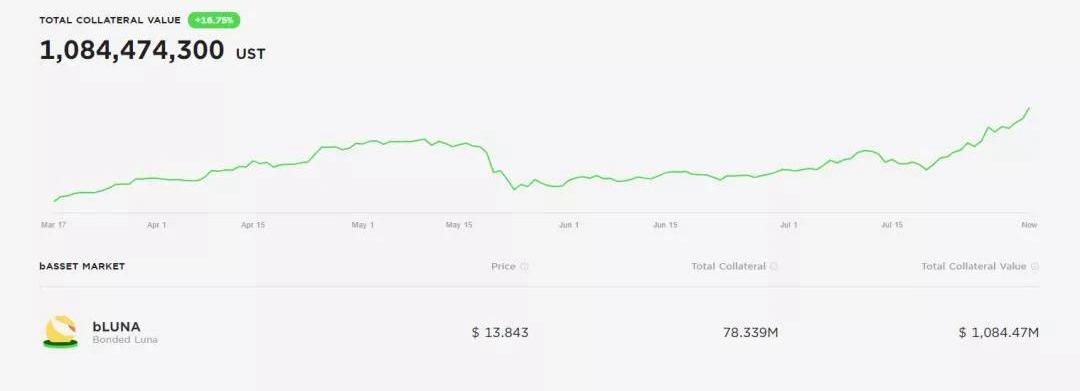Select the Apr 15 axis label

[253, 225]
